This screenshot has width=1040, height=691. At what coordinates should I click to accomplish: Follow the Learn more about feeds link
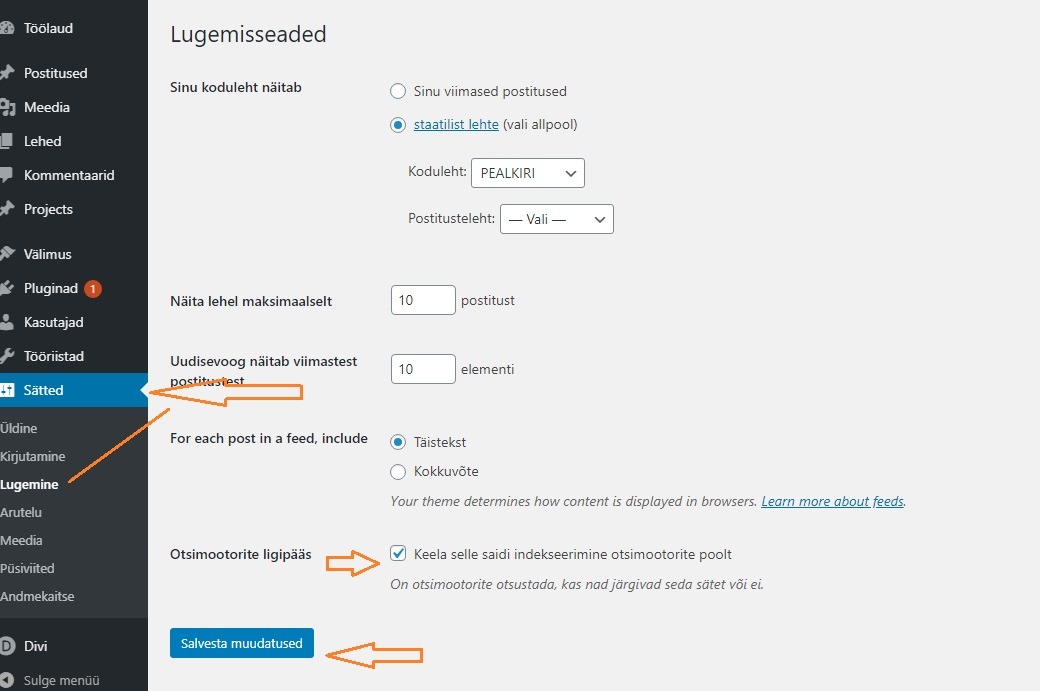[x=832, y=501]
